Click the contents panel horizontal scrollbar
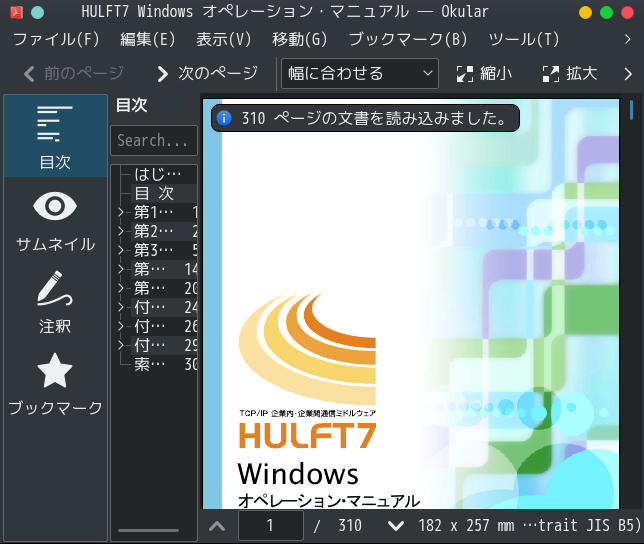This screenshot has height=544, width=644. point(148,530)
